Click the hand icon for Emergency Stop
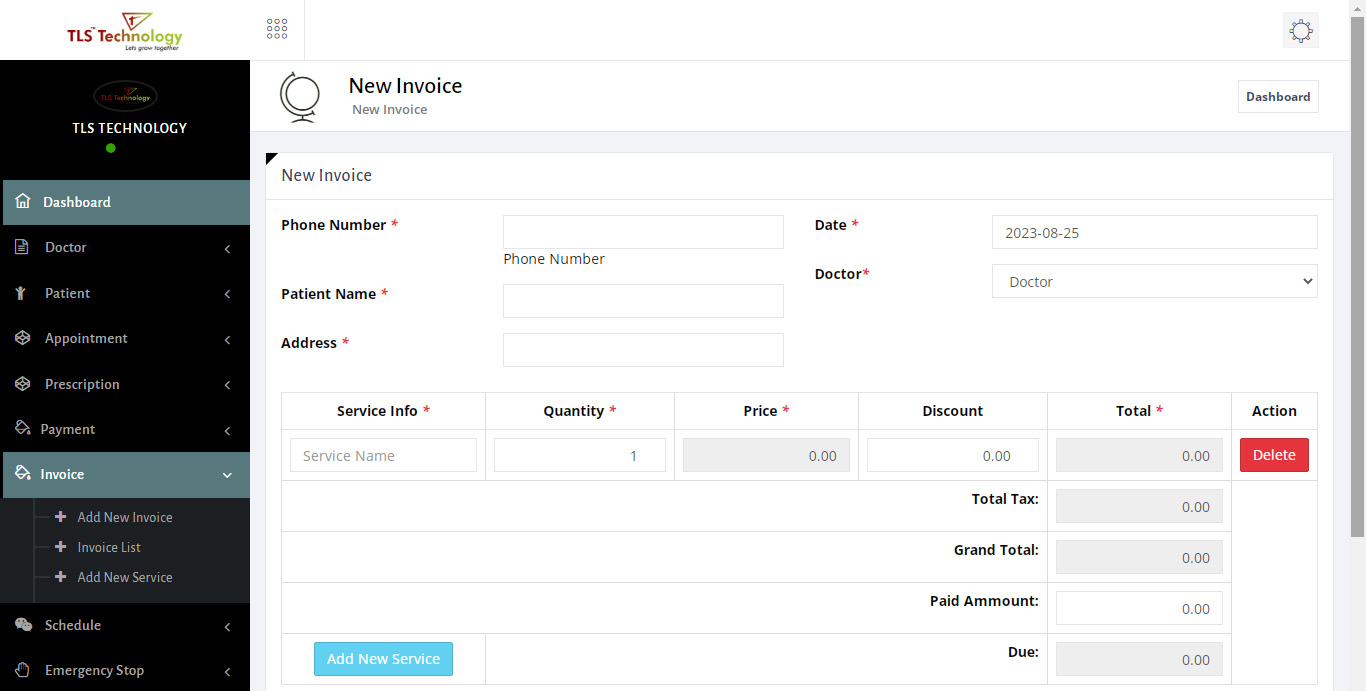The height and width of the screenshot is (691, 1366). tap(23, 670)
